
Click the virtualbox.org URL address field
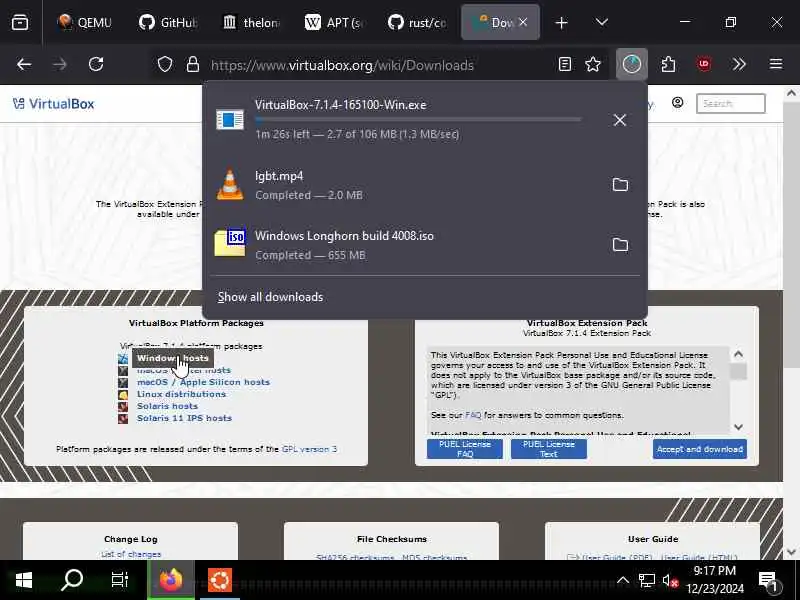342,65
